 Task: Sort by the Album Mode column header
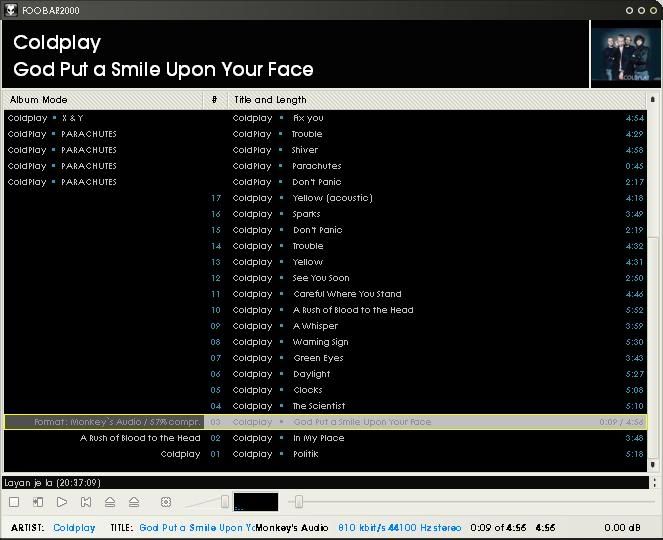[x=100, y=100]
